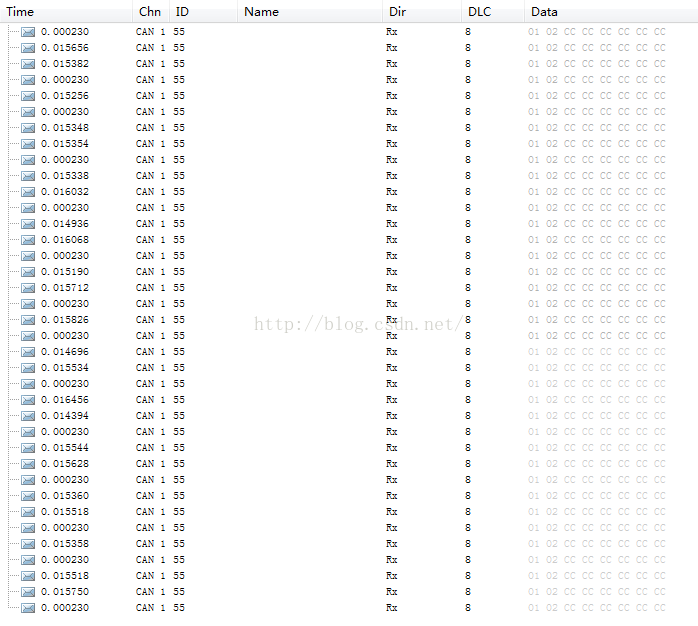Select the time value 0.015358
Screen dimensions: 698x626
pyautogui.click(x=65, y=544)
